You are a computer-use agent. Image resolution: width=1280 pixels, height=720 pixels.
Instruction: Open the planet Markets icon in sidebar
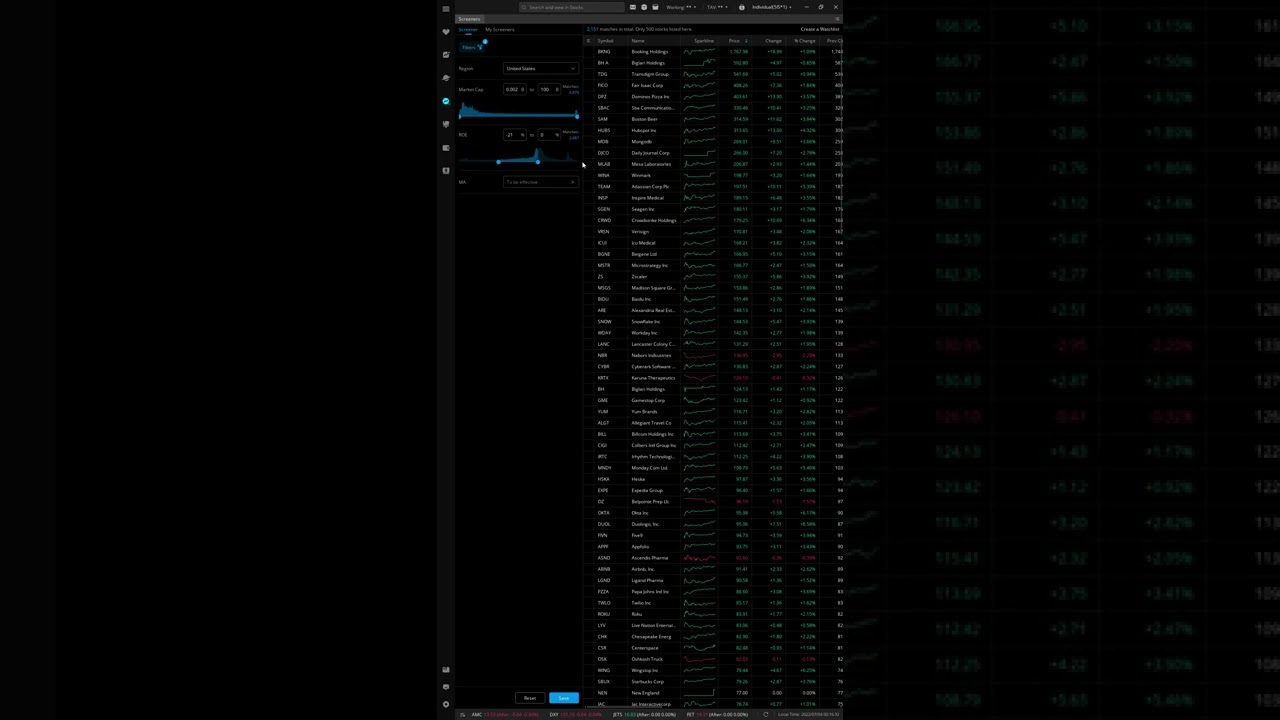click(x=446, y=78)
